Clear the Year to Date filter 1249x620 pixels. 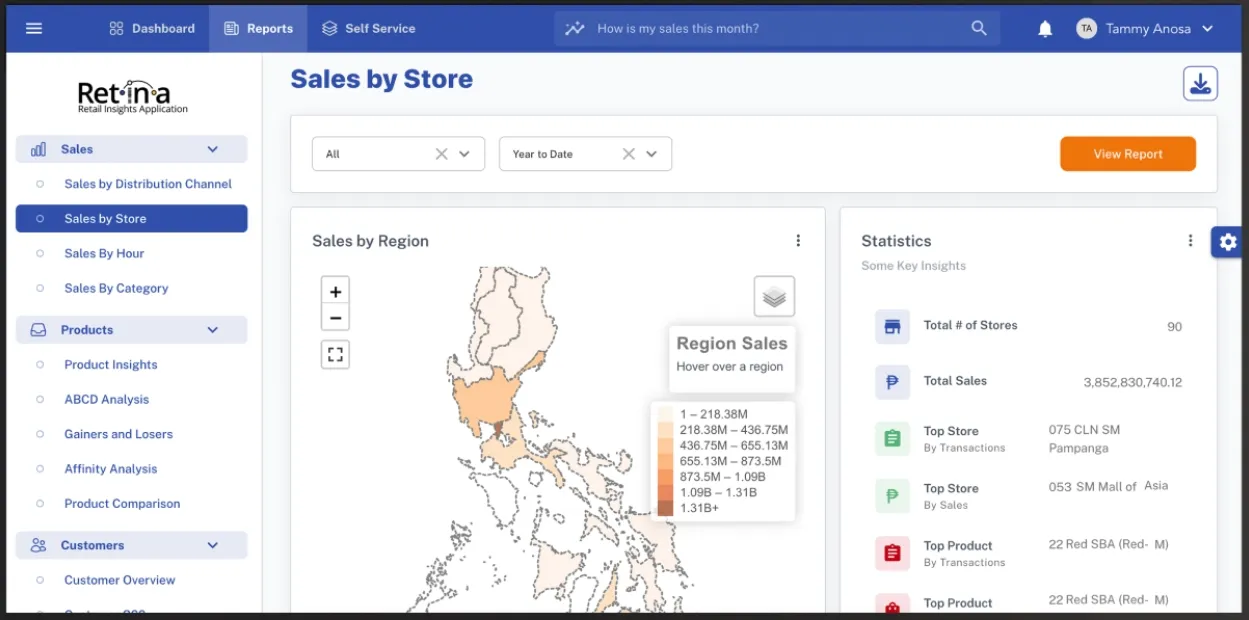tap(628, 154)
